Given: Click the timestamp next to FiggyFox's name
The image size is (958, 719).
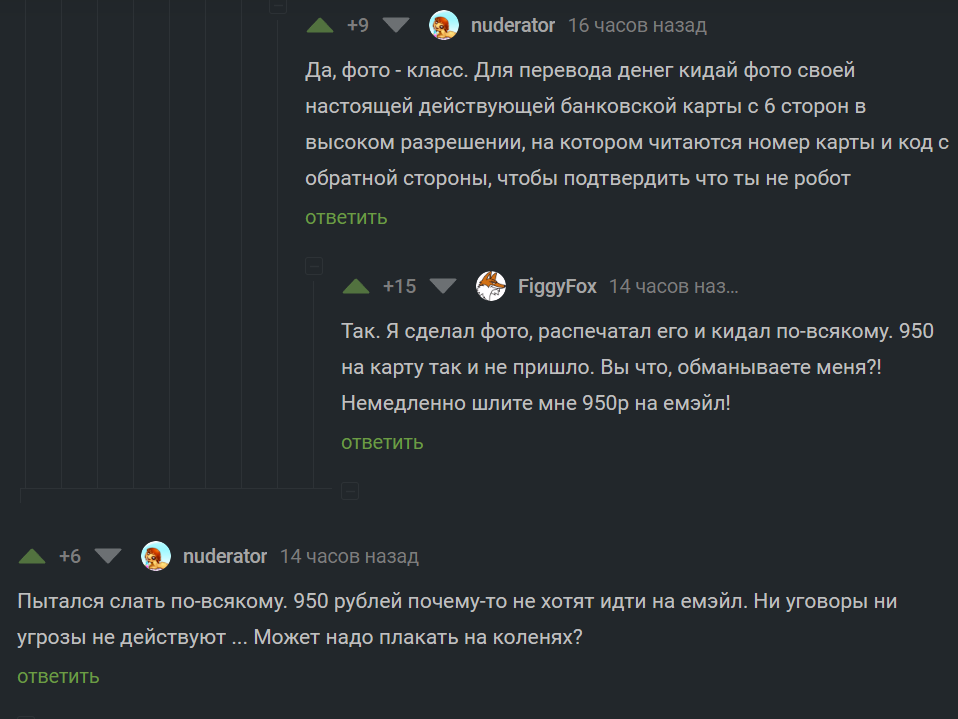Looking at the screenshot, I should [x=673, y=287].
